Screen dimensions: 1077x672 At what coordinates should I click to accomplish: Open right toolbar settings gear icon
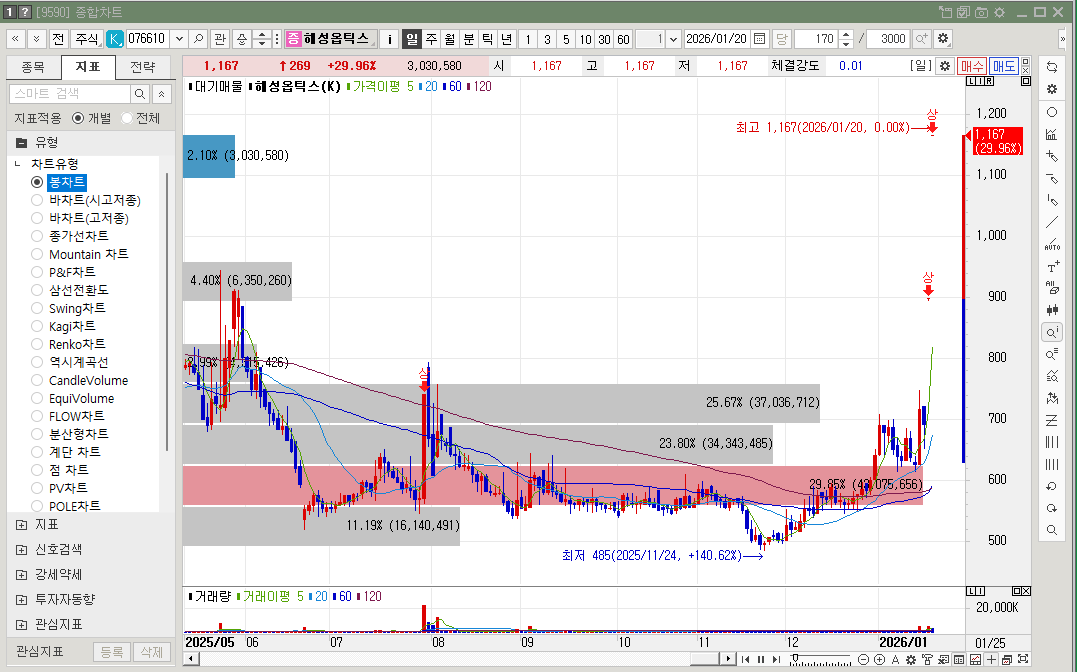(1052, 89)
